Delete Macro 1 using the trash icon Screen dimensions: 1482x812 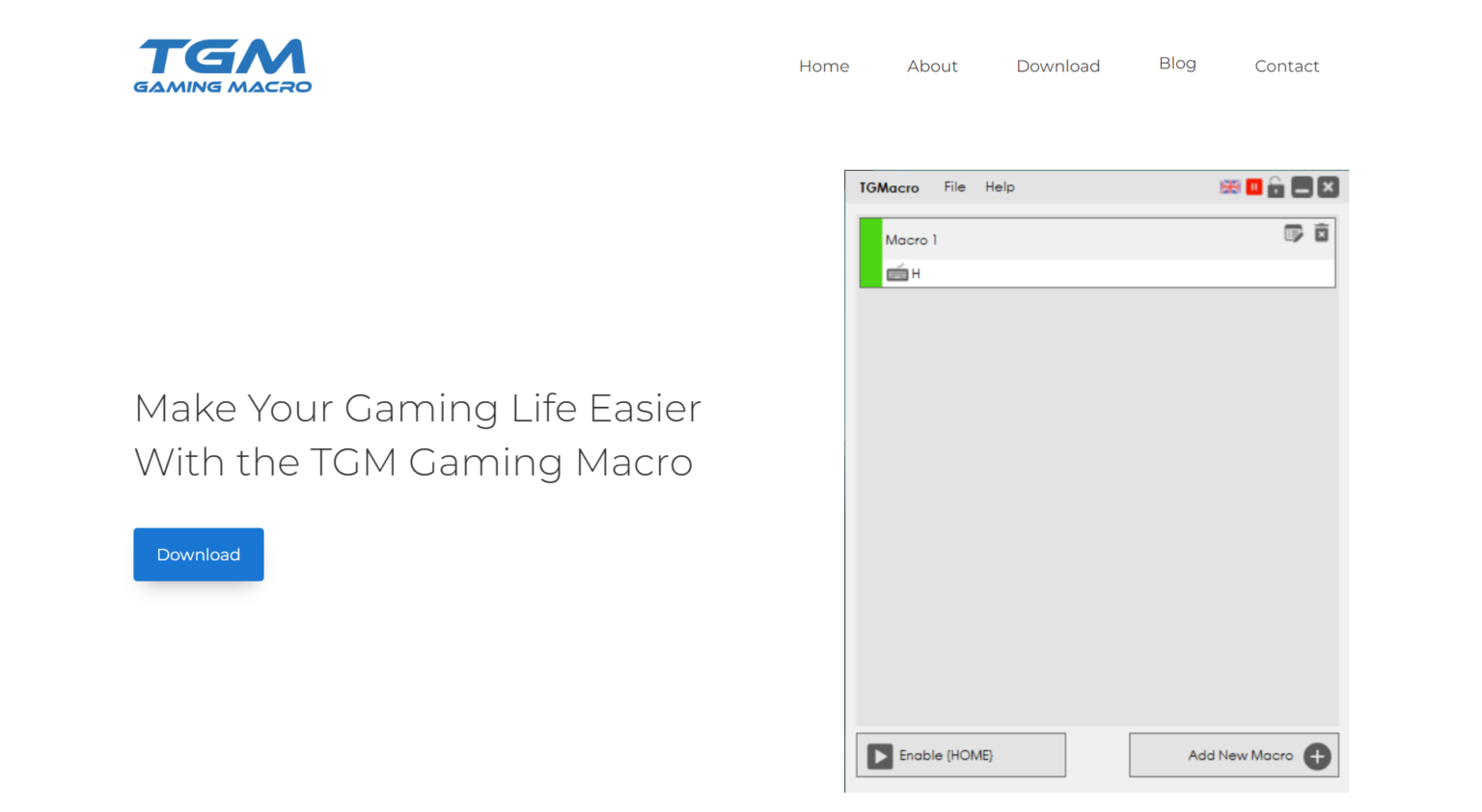point(1322,233)
